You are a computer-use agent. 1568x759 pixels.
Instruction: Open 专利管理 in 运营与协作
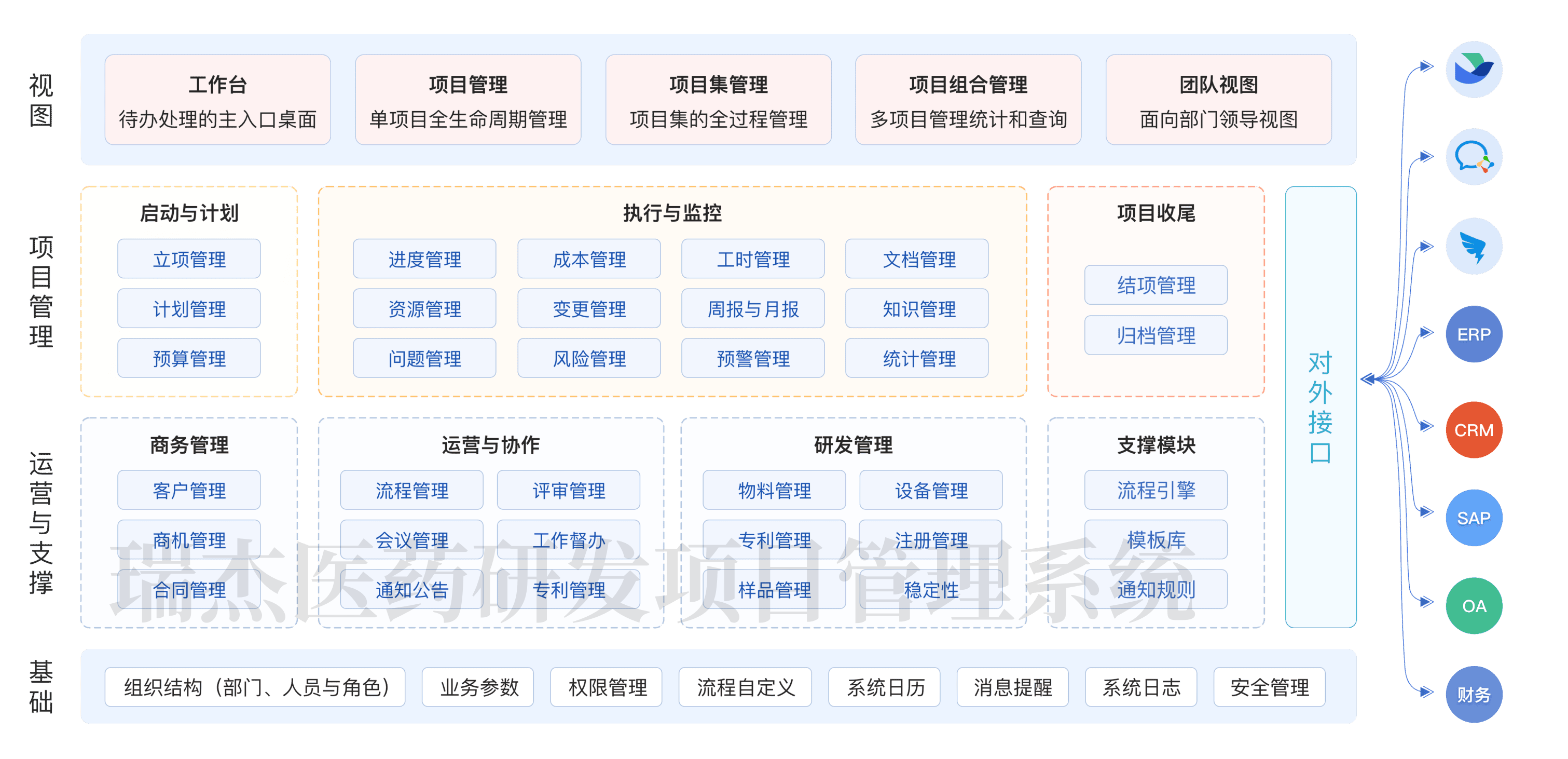[x=569, y=589]
